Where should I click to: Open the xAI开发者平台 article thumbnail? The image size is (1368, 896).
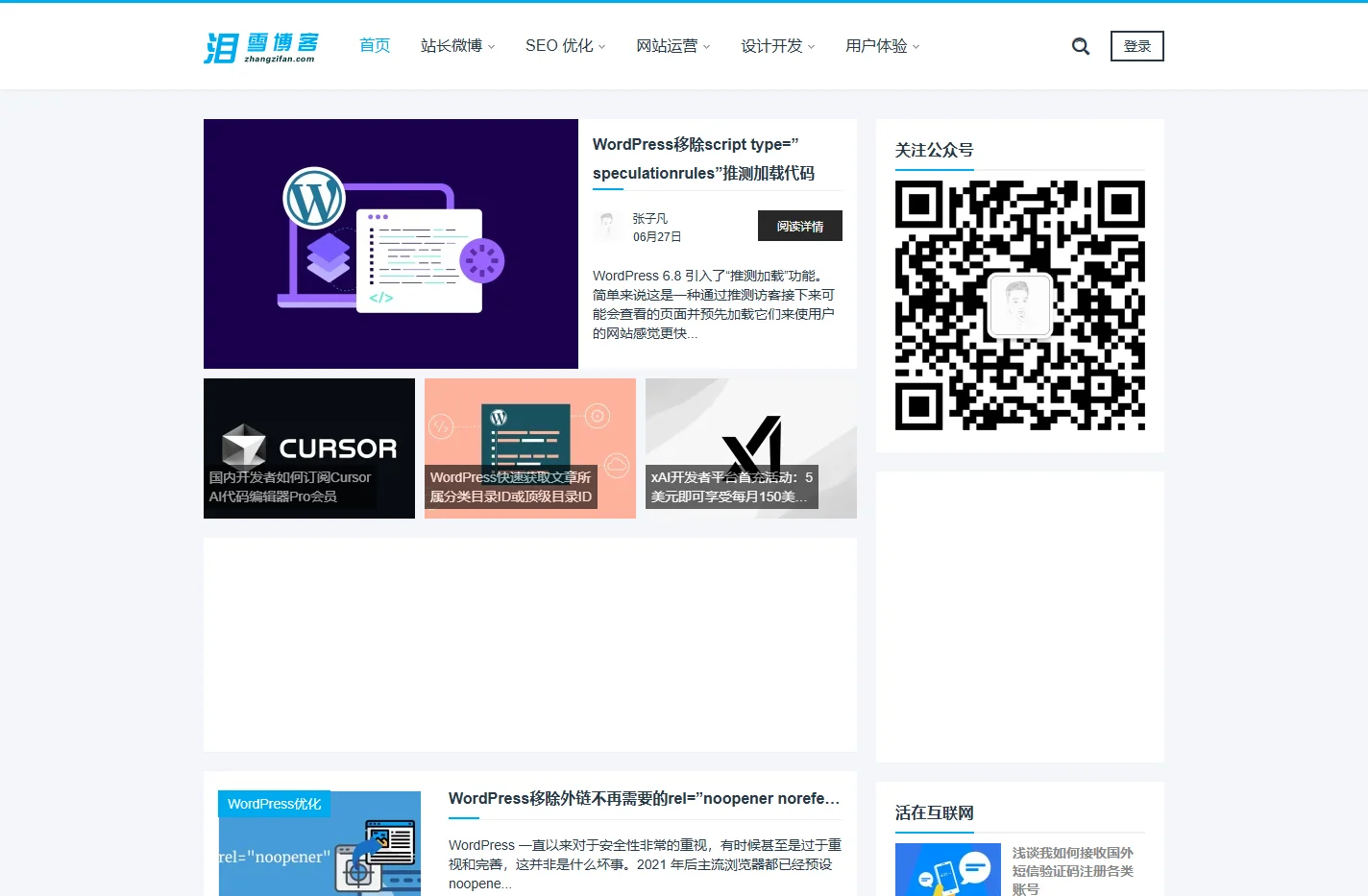point(751,448)
